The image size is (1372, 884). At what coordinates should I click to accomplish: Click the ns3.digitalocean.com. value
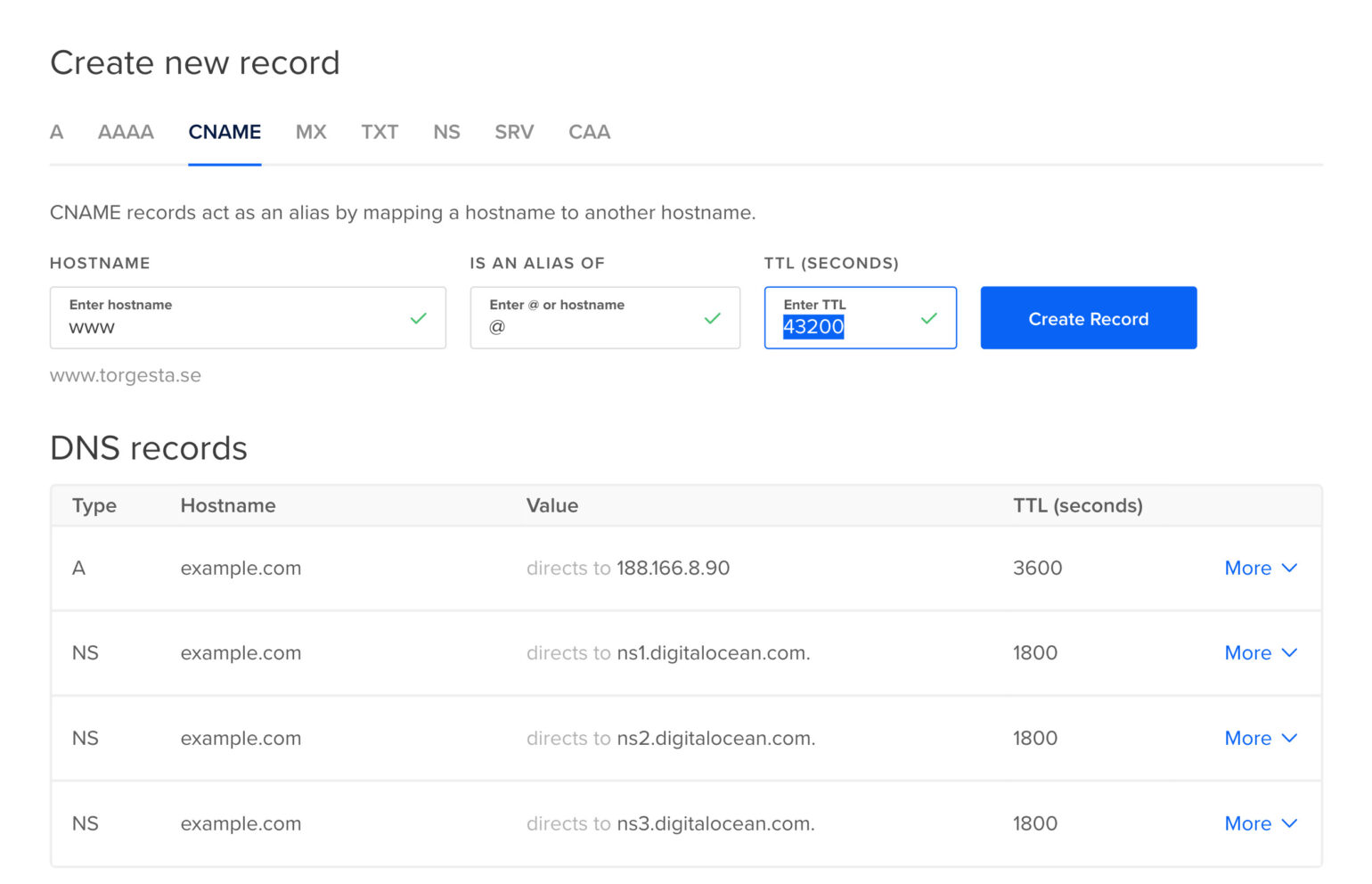click(716, 824)
